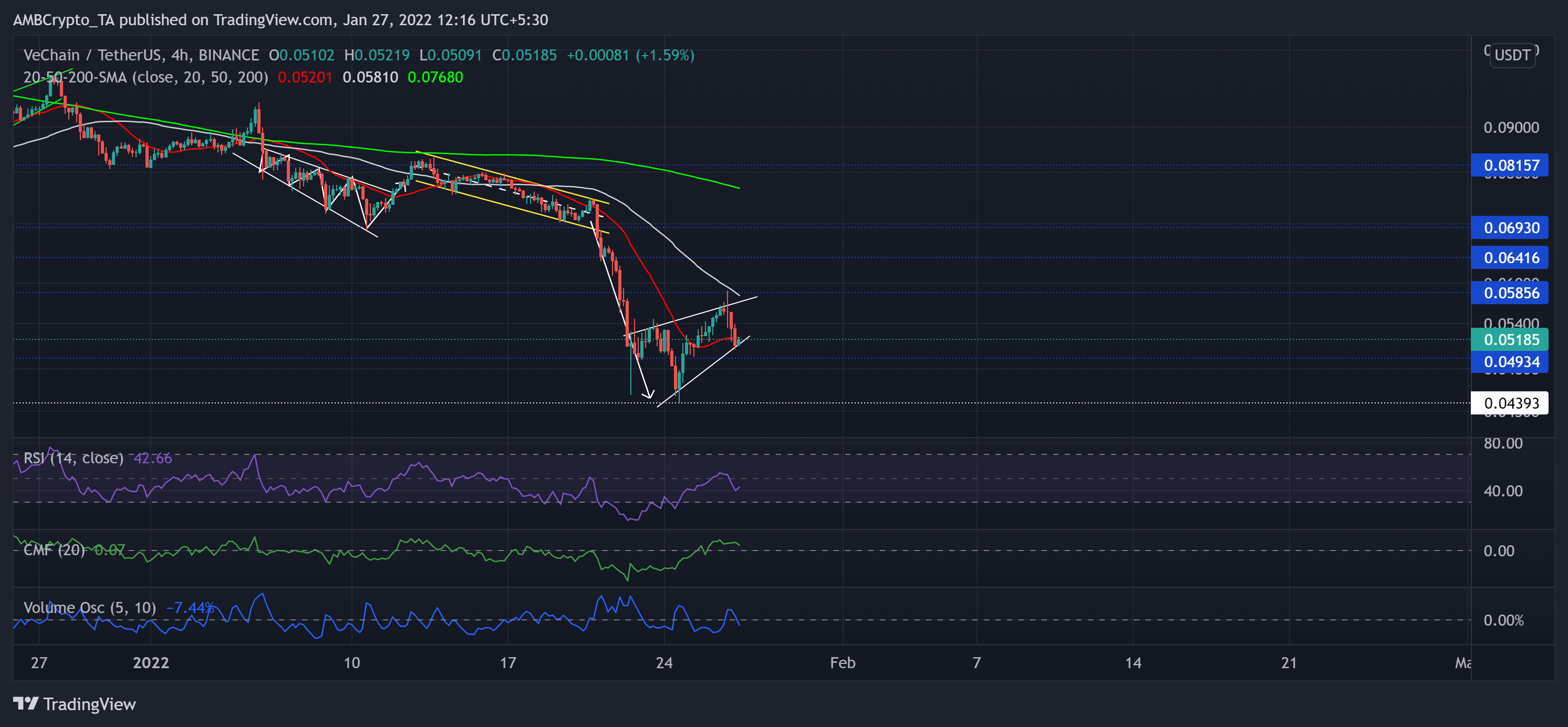Click the 0.00% Volume Osc axis tick
This screenshot has width=1568, height=727.
click(1503, 620)
